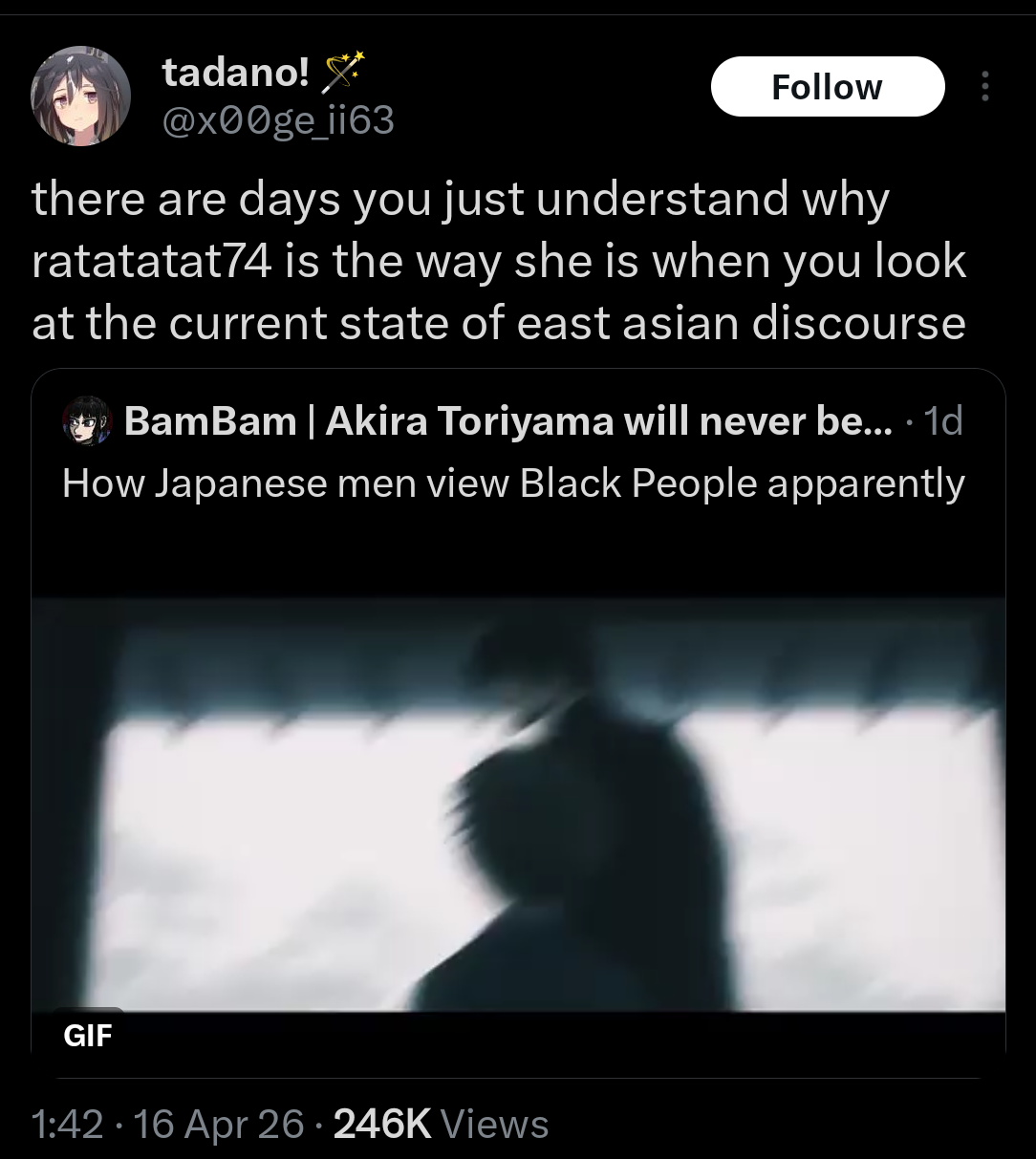Click the phrase east asian discourse
Screen dimensions: 1036x1159
point(742,323)
